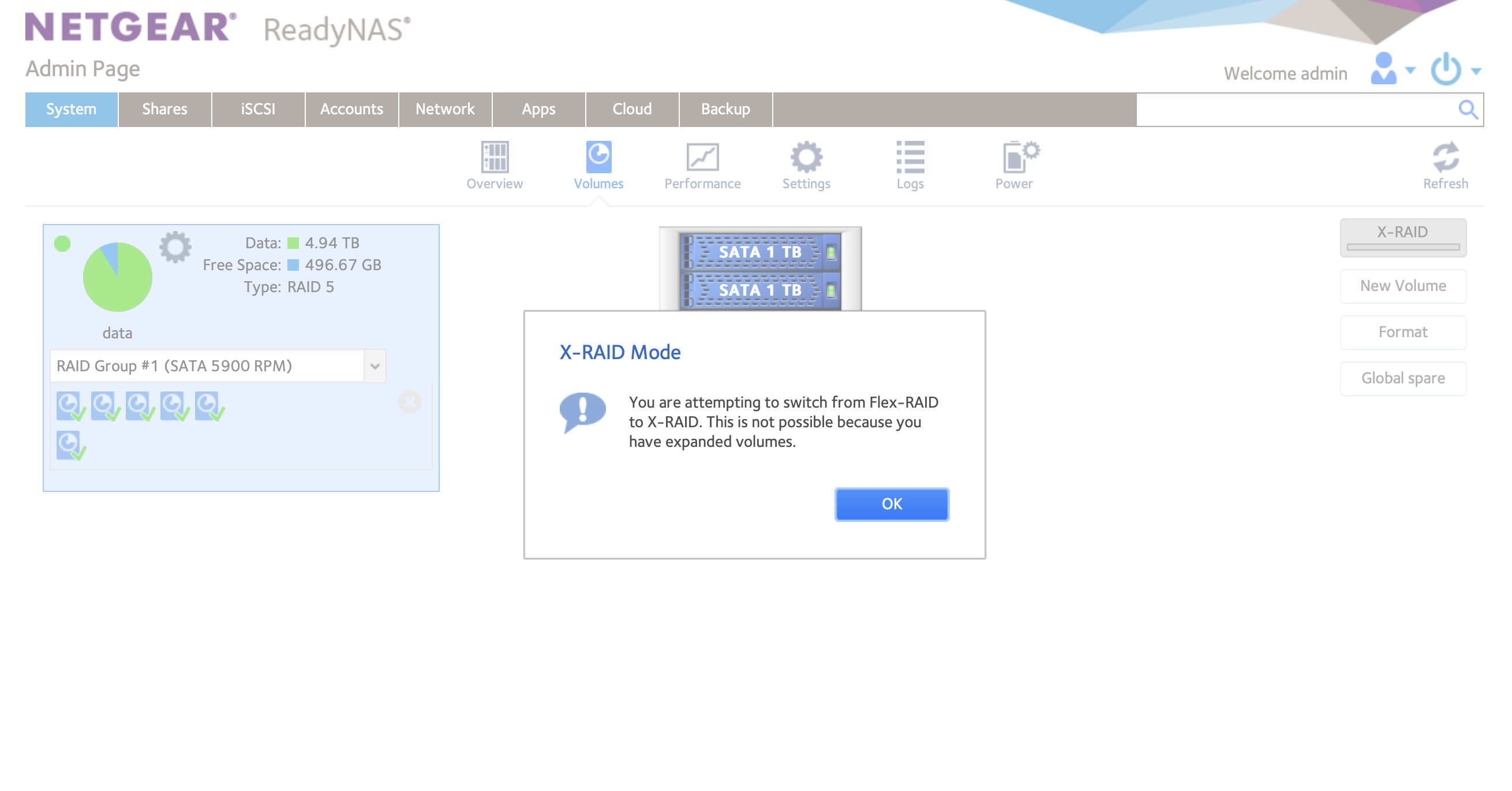Switch to the Shares tab
This screenshot has height=791, width=1512.
point(164,109)
